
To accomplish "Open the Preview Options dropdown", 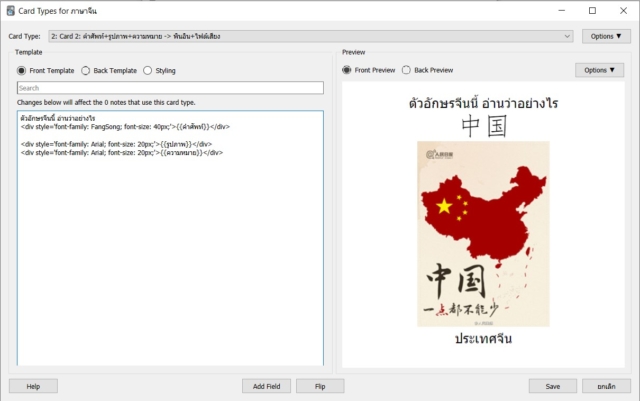I will click(x=599, y=70).
